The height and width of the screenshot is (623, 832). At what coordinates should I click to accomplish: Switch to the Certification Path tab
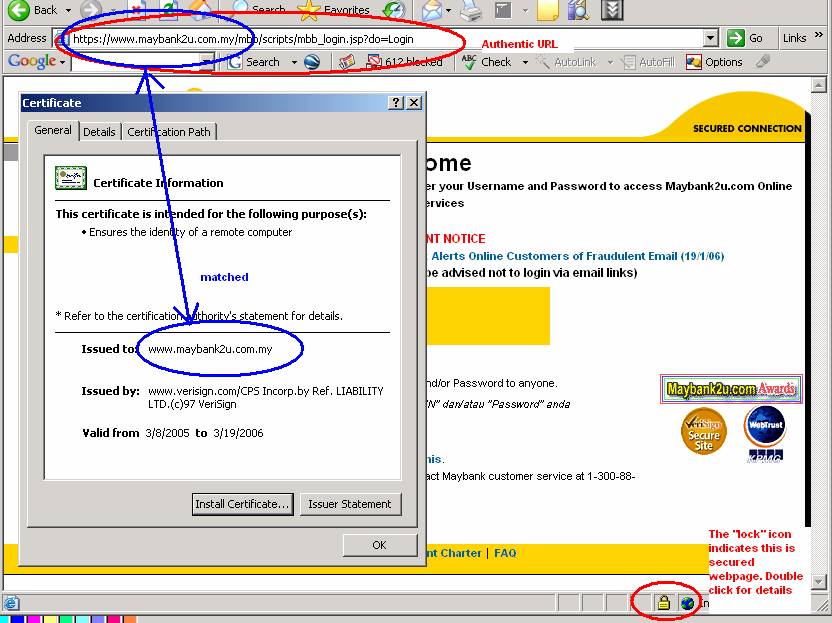[169, 132]
